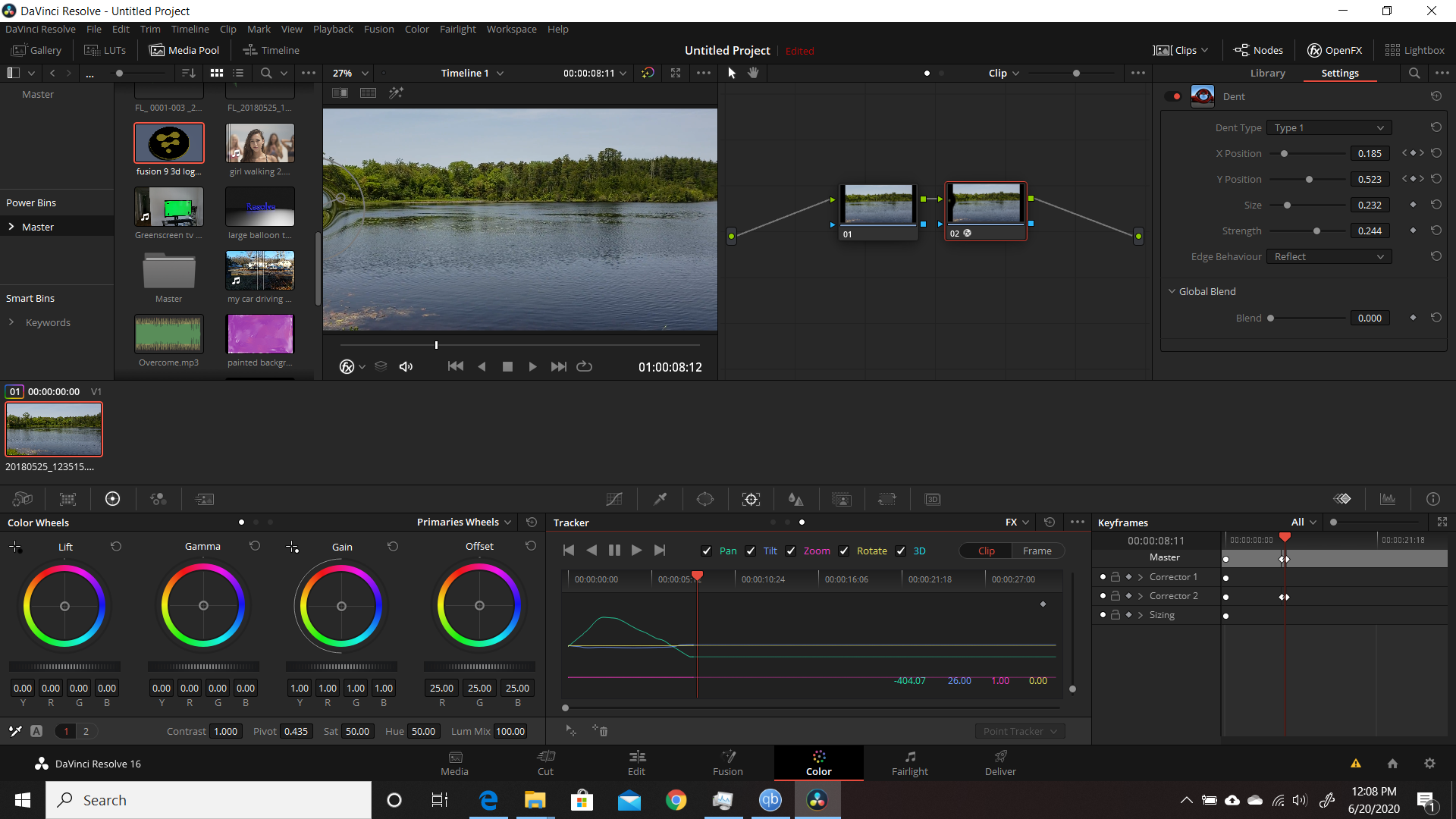Image resolution: width=1456 pixels, height=819 pixels.
Task: Enable split screen viewer mode
Action: tap(368, 93)
